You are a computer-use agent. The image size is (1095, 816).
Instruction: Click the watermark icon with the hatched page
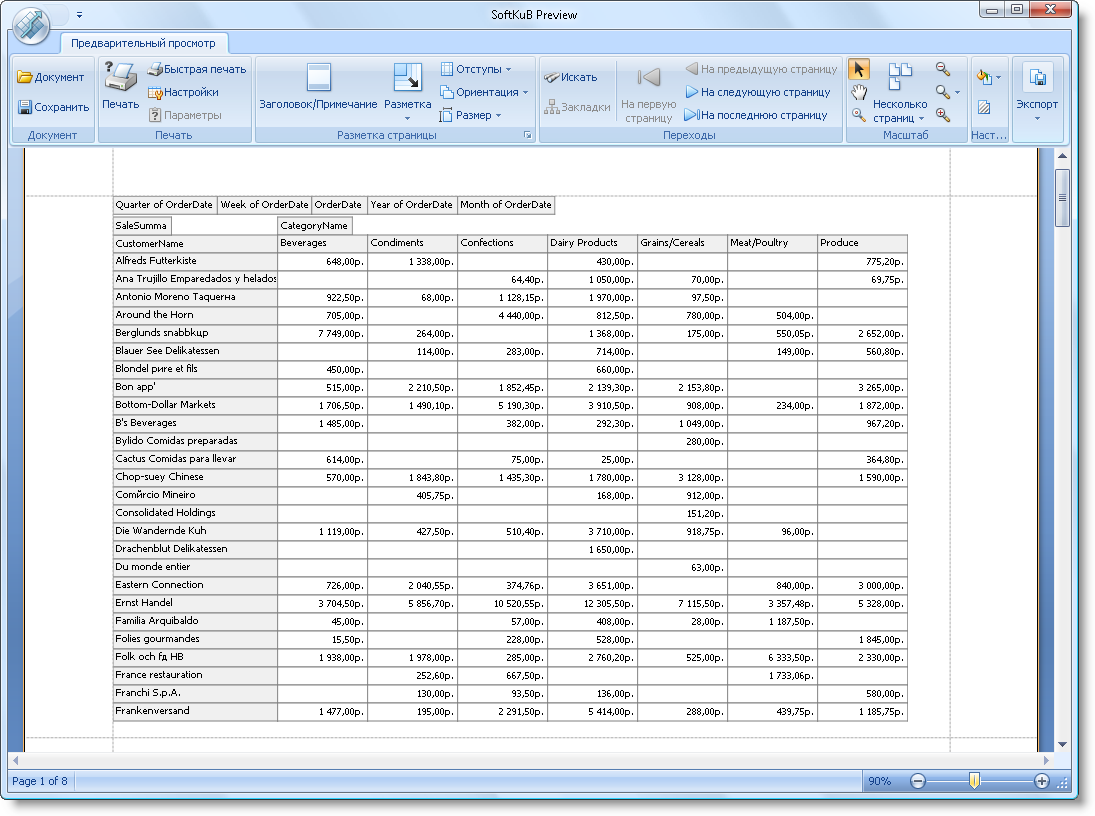pyautogui.click(x=984, y=107)
